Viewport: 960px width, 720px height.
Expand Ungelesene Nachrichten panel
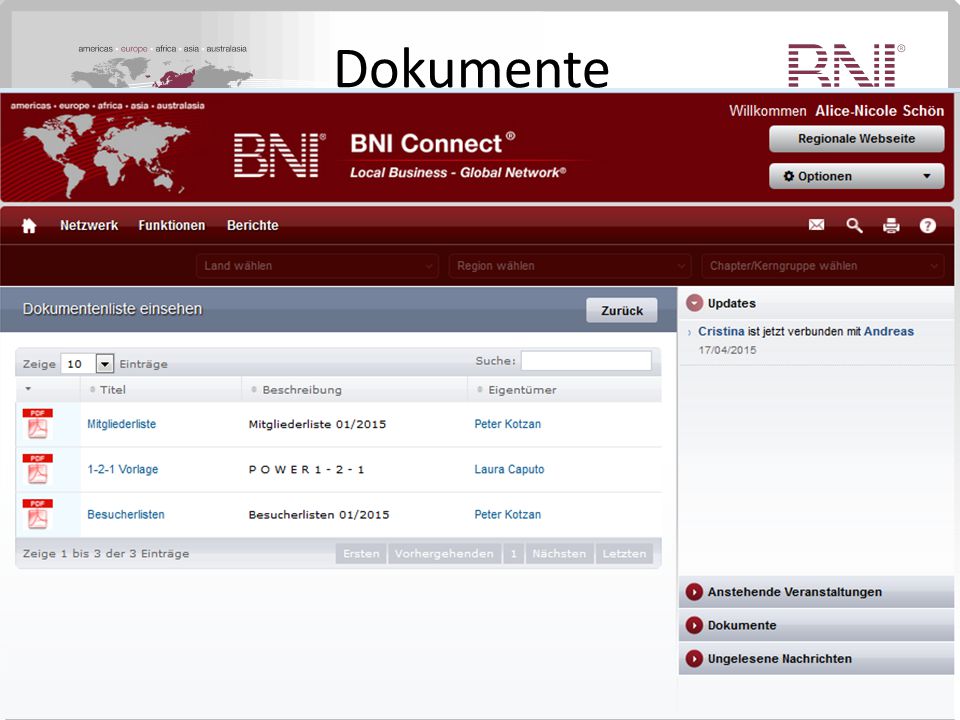(816, 659)
